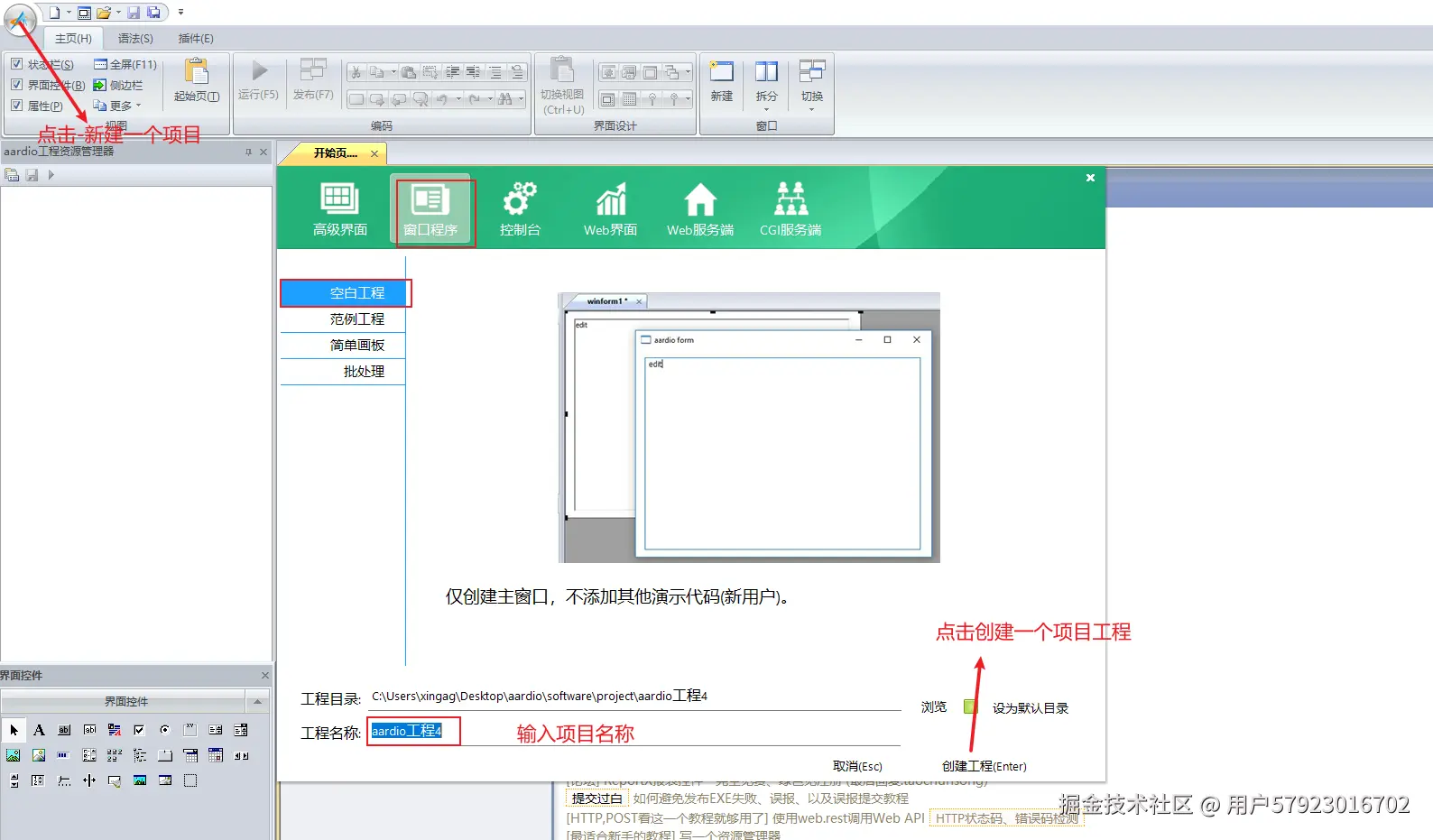Open dropdown arrow beside new file icon

click(69, 13)
